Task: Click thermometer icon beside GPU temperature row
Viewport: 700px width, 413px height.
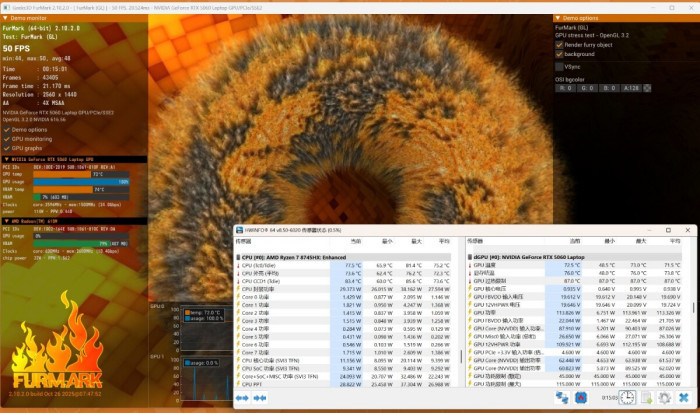Action: pos(470,265)
